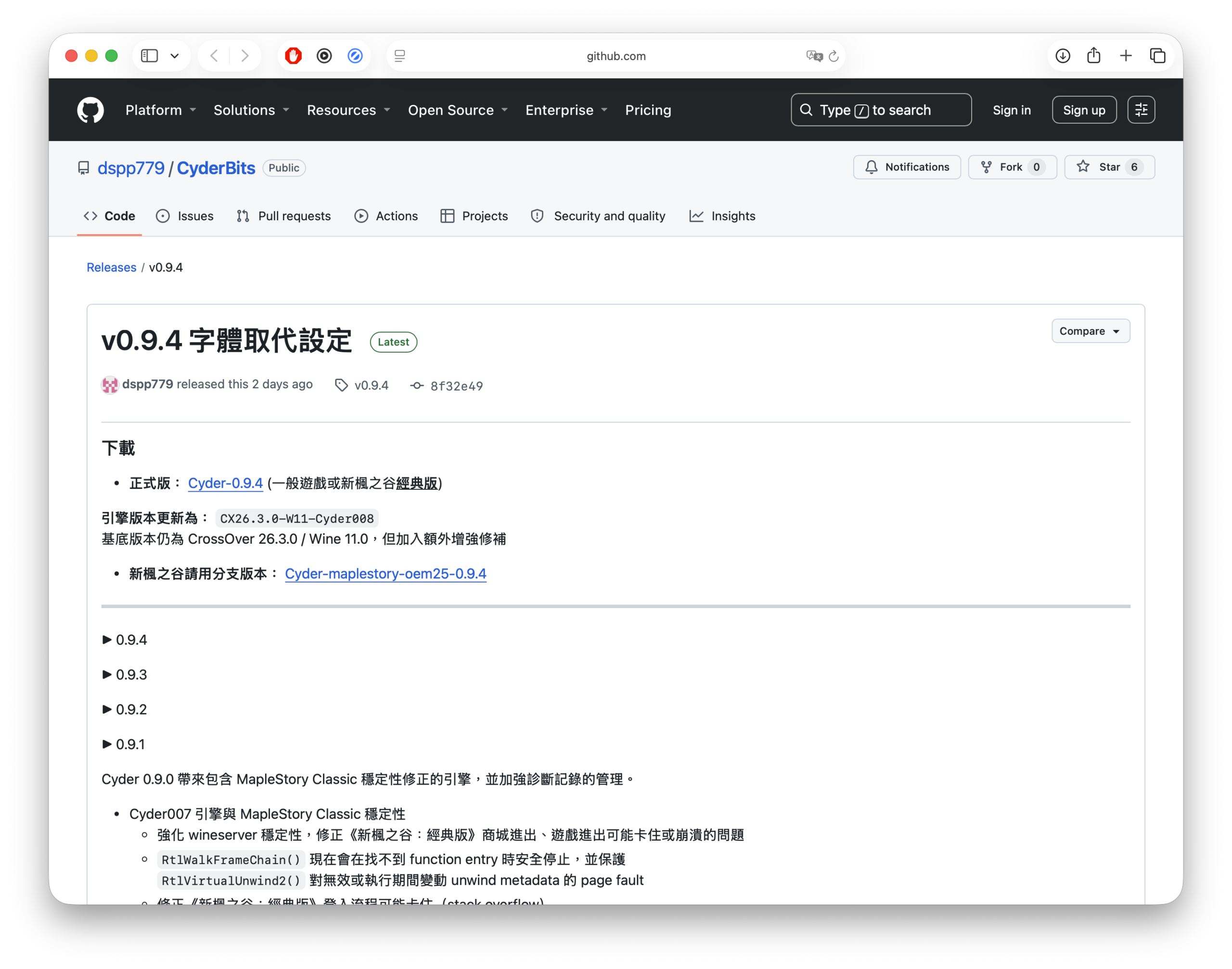Show Safari downloads
This screenshot has height=969, width=1232.
click(1063, 56)
